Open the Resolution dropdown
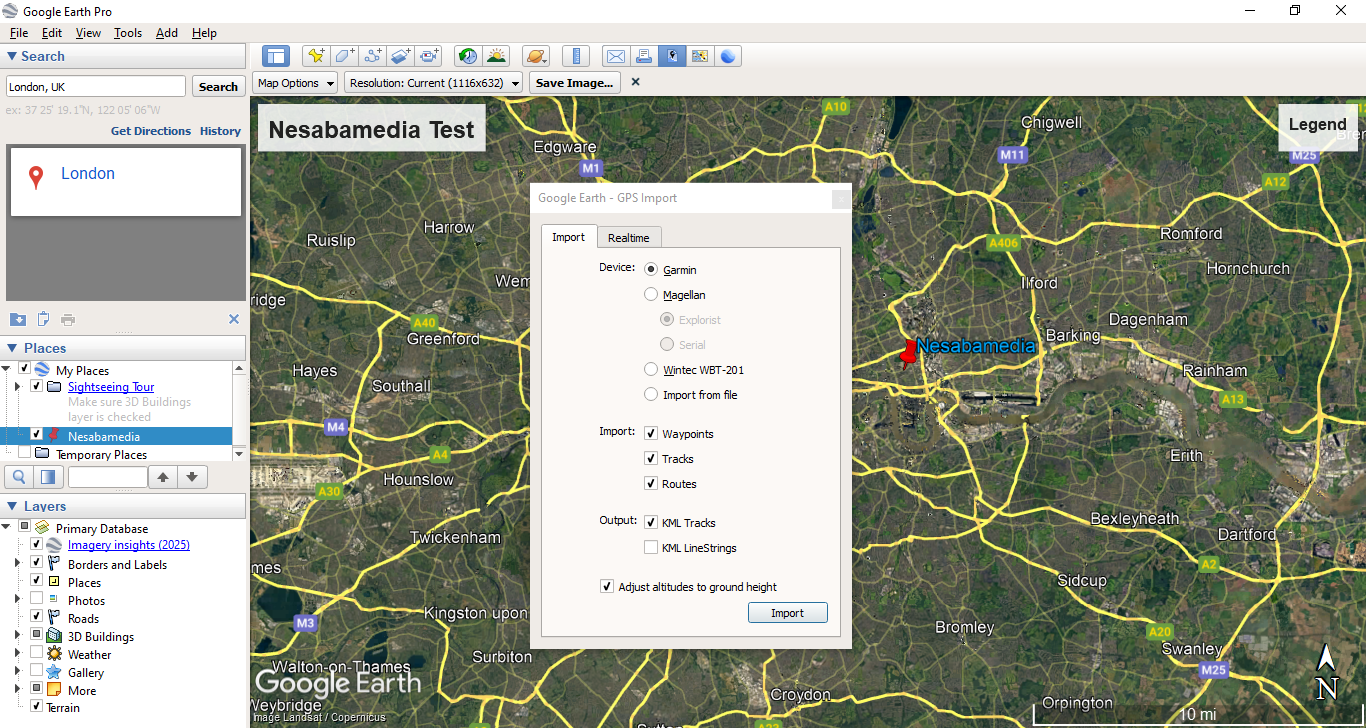 [x=434, y=83]
